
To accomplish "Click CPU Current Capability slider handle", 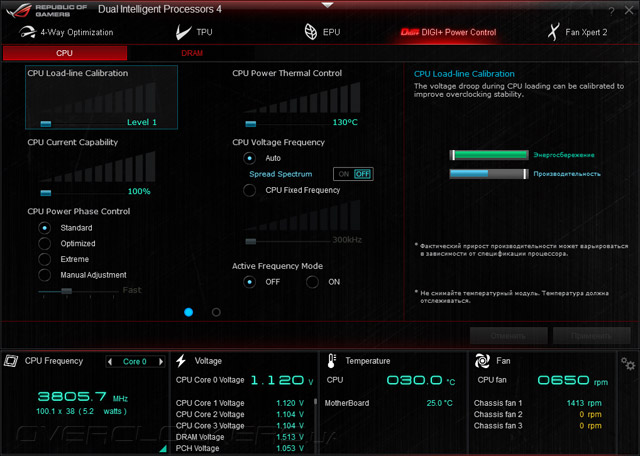I will click(46, 192).
